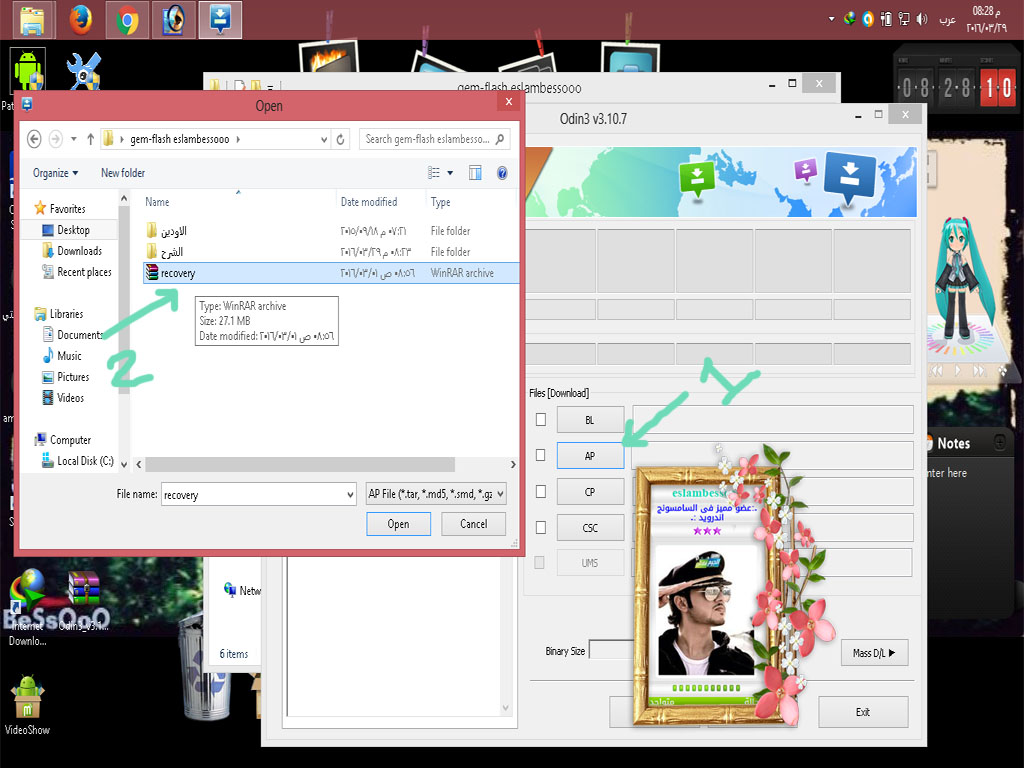
Task: Open the media player taskbar icon
Action: 173,20
